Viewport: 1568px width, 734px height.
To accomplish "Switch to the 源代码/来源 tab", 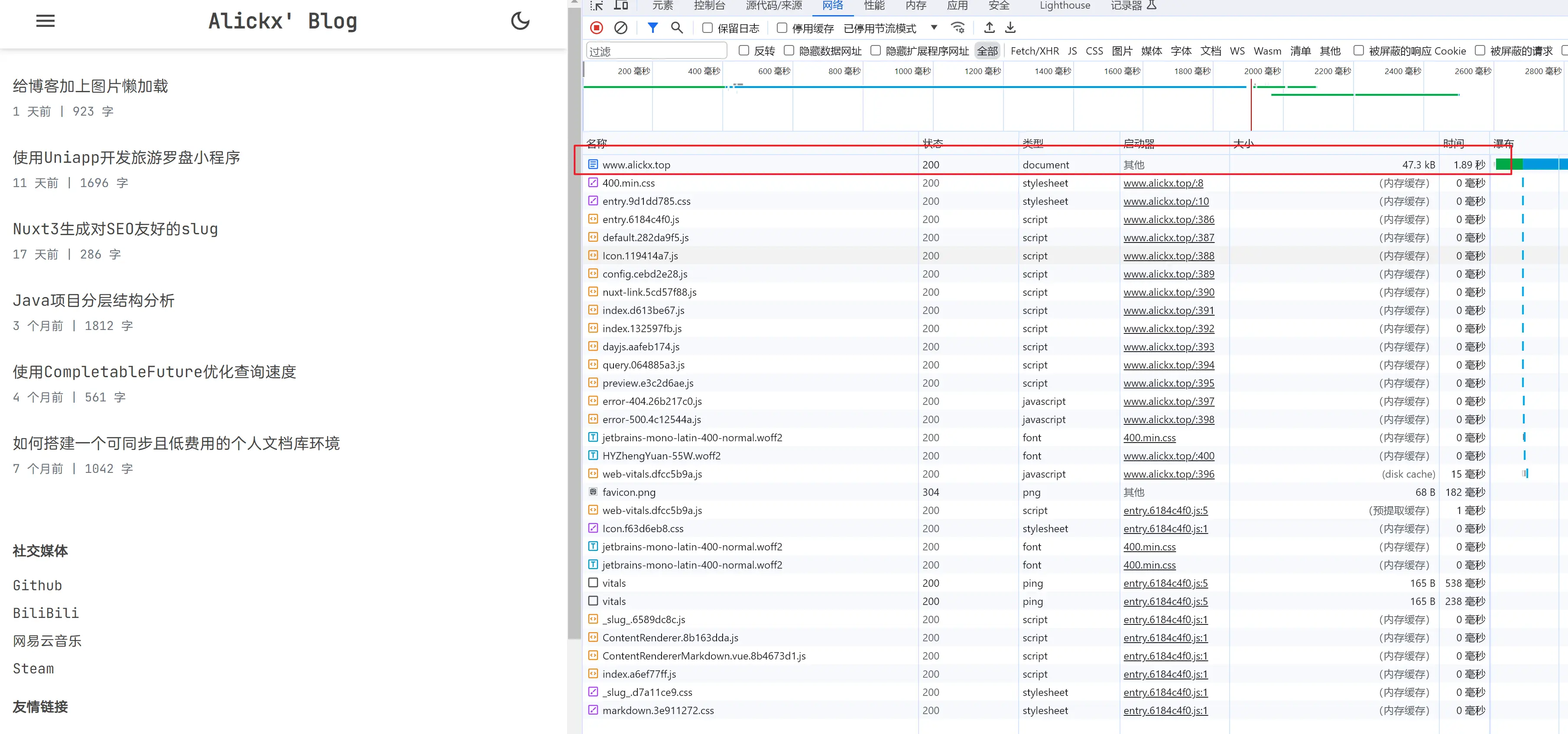I will click(x=774, y=6).
